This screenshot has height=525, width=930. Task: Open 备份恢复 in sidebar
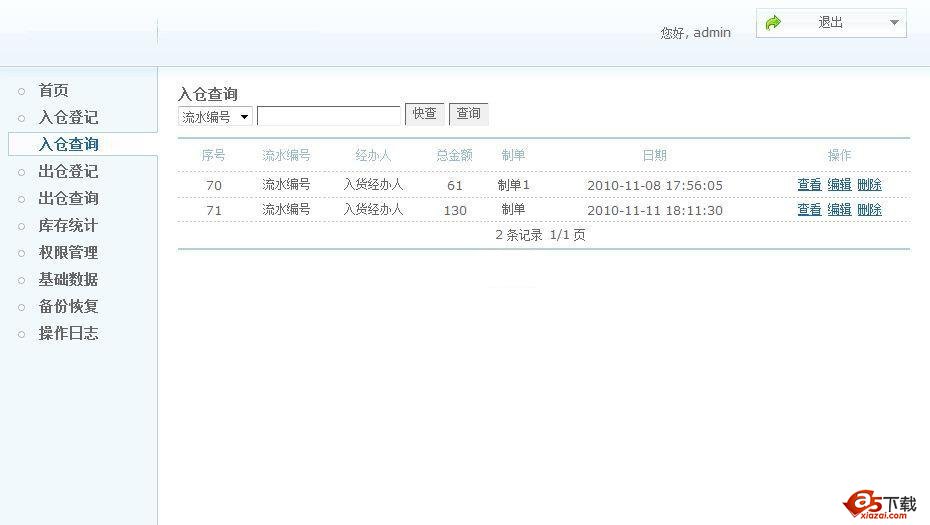click(68, 306)
